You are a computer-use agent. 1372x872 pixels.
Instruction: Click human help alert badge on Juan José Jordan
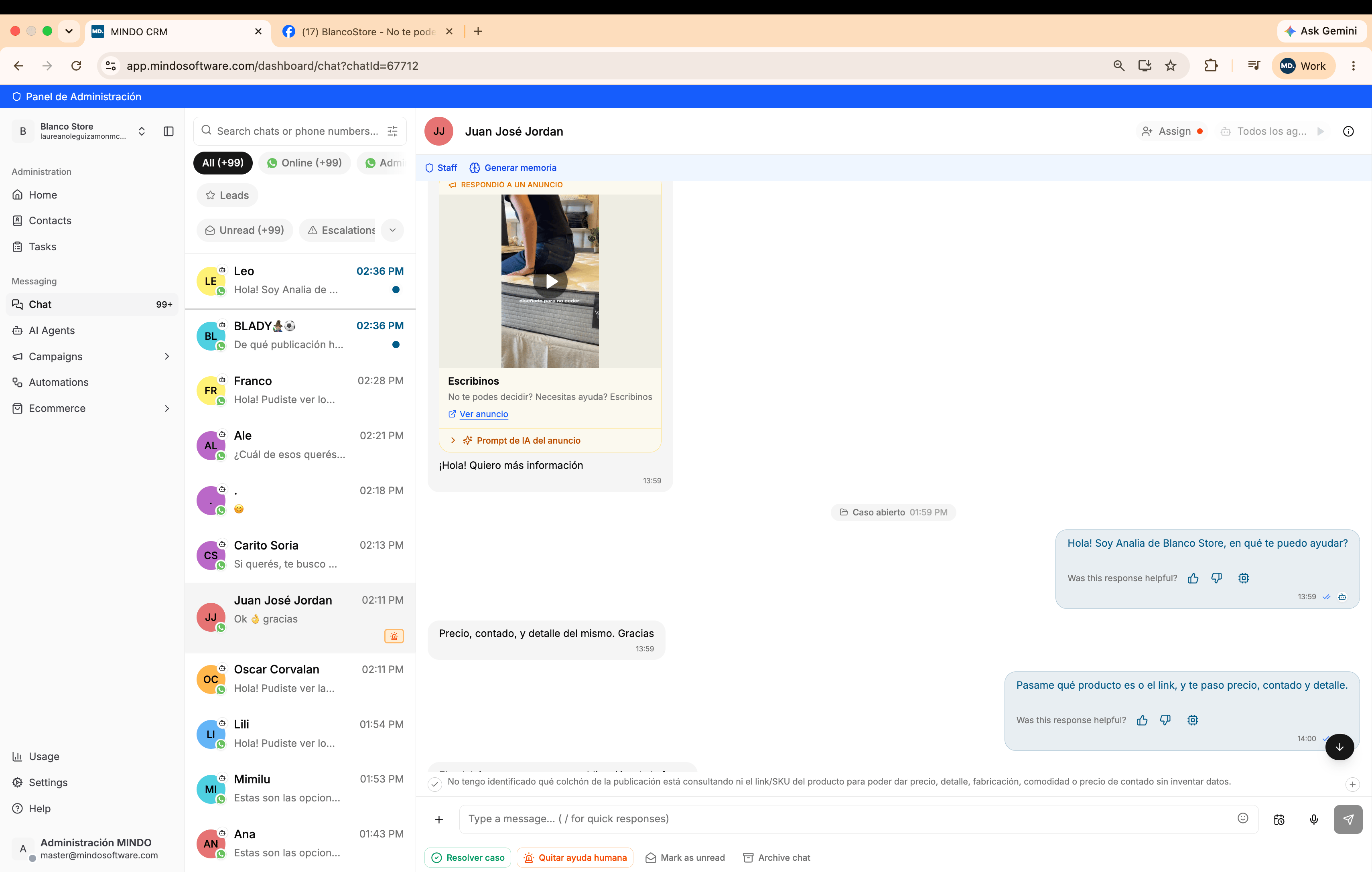[394, 636]
